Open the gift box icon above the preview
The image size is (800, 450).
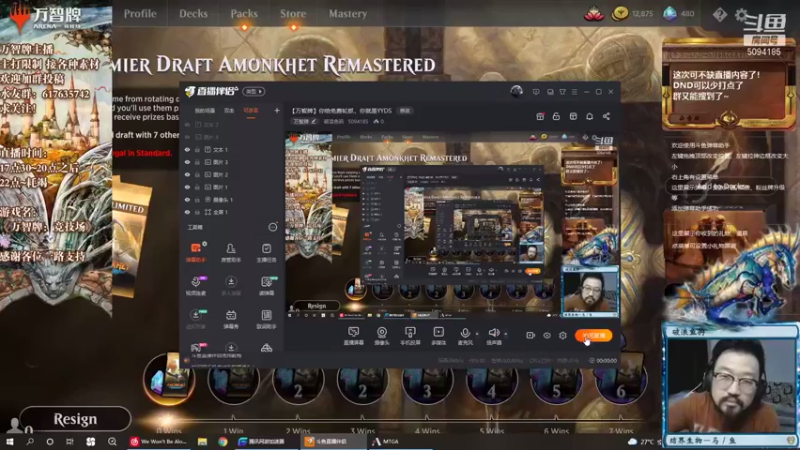click(x=540, y=116)
